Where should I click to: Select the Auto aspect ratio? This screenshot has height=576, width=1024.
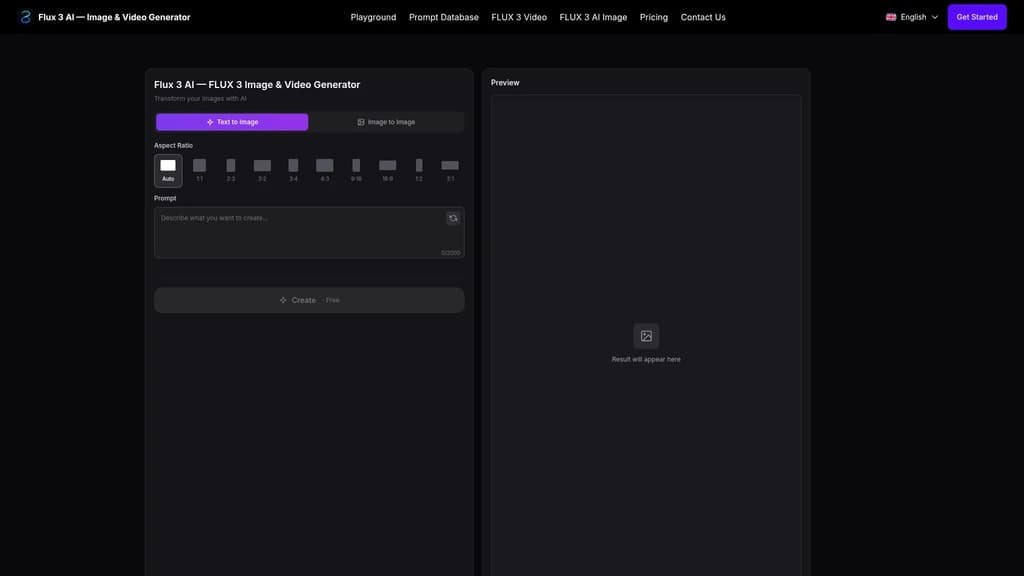coord(168,170)
